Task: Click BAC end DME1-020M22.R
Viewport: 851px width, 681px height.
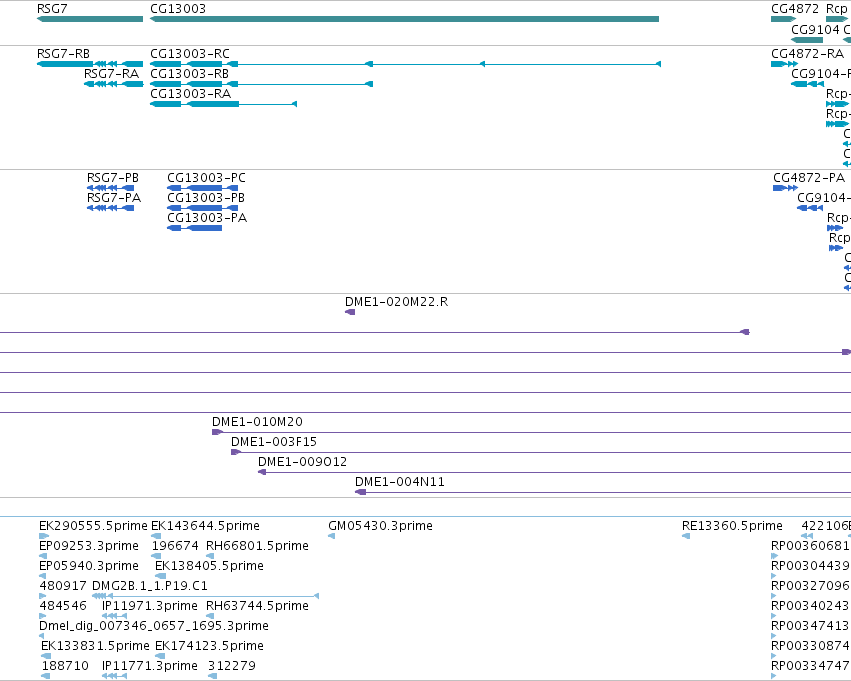Action: click(350, 312)
